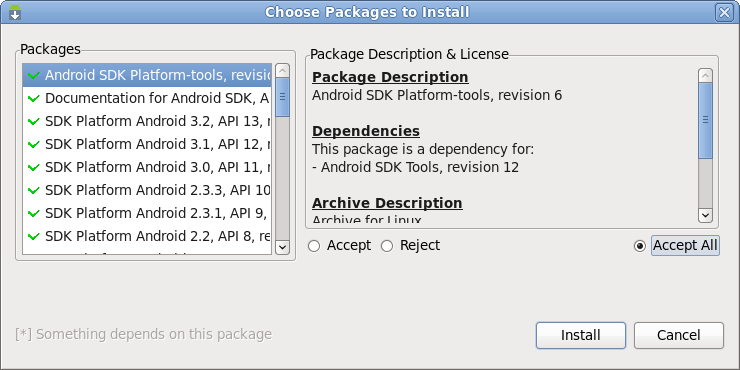This screenshot has width=740, height=370.
Task: Click green checkmark beside SDK Platform Android 2.2
Action: point(34,236)
